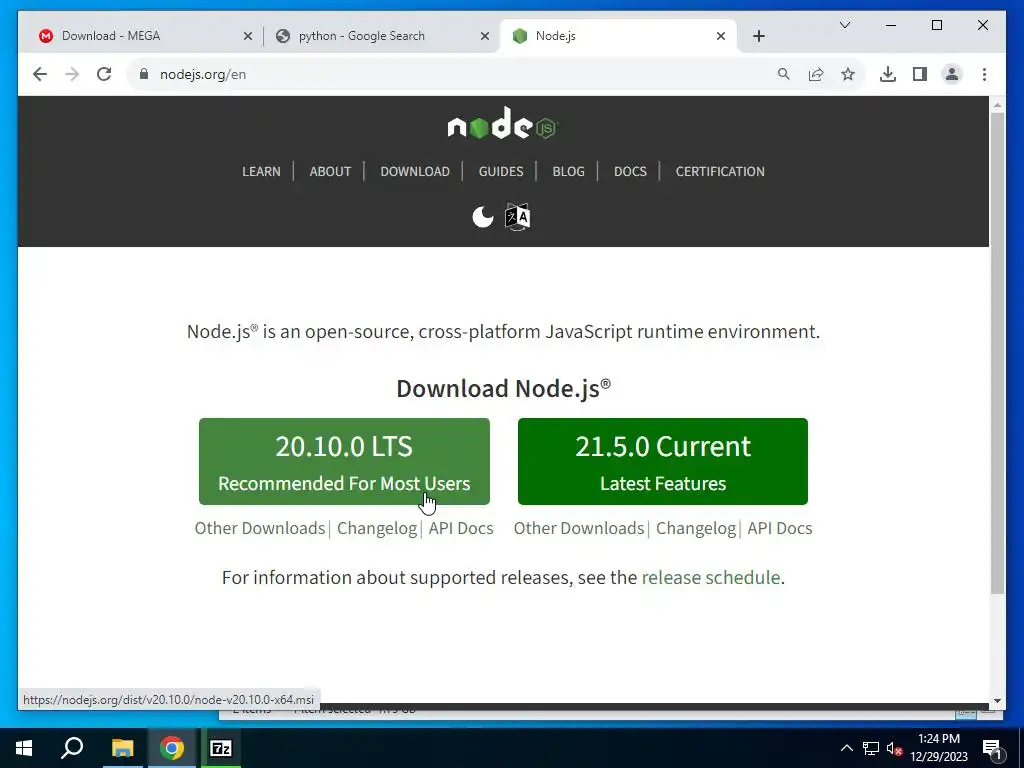Open the DOCS menu item
1024x768 pixels.
[630, 171]
